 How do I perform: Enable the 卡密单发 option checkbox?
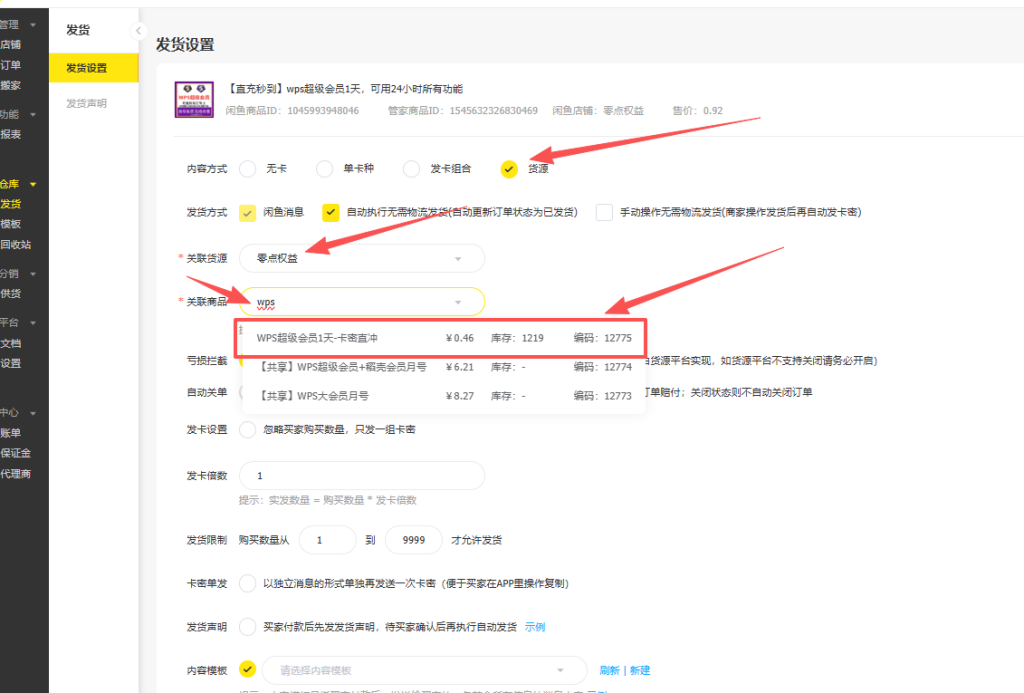[248, 583]
